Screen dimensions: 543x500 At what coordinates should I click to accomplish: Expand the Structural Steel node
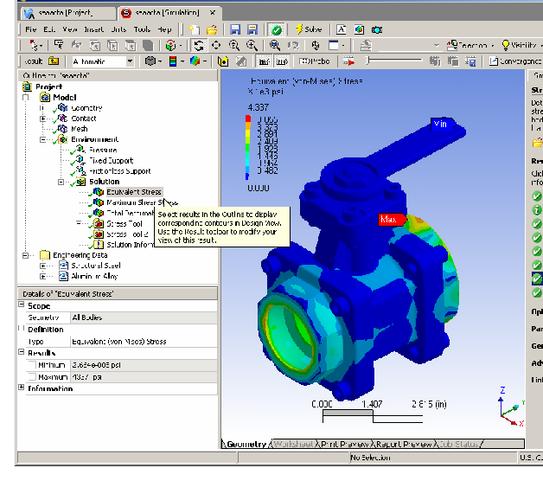[x=43, y=266]
